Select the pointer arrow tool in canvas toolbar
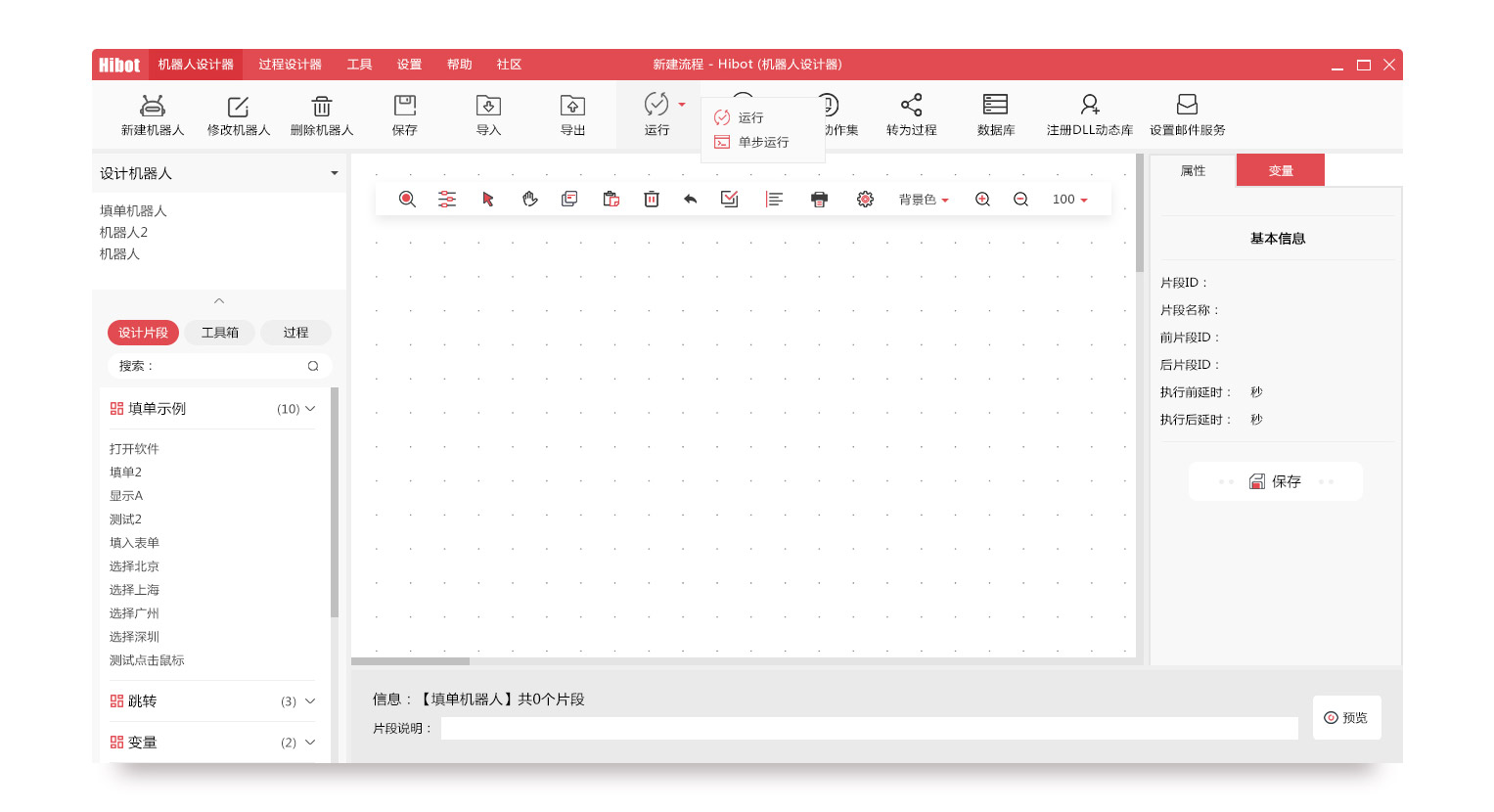 [488, 200]
